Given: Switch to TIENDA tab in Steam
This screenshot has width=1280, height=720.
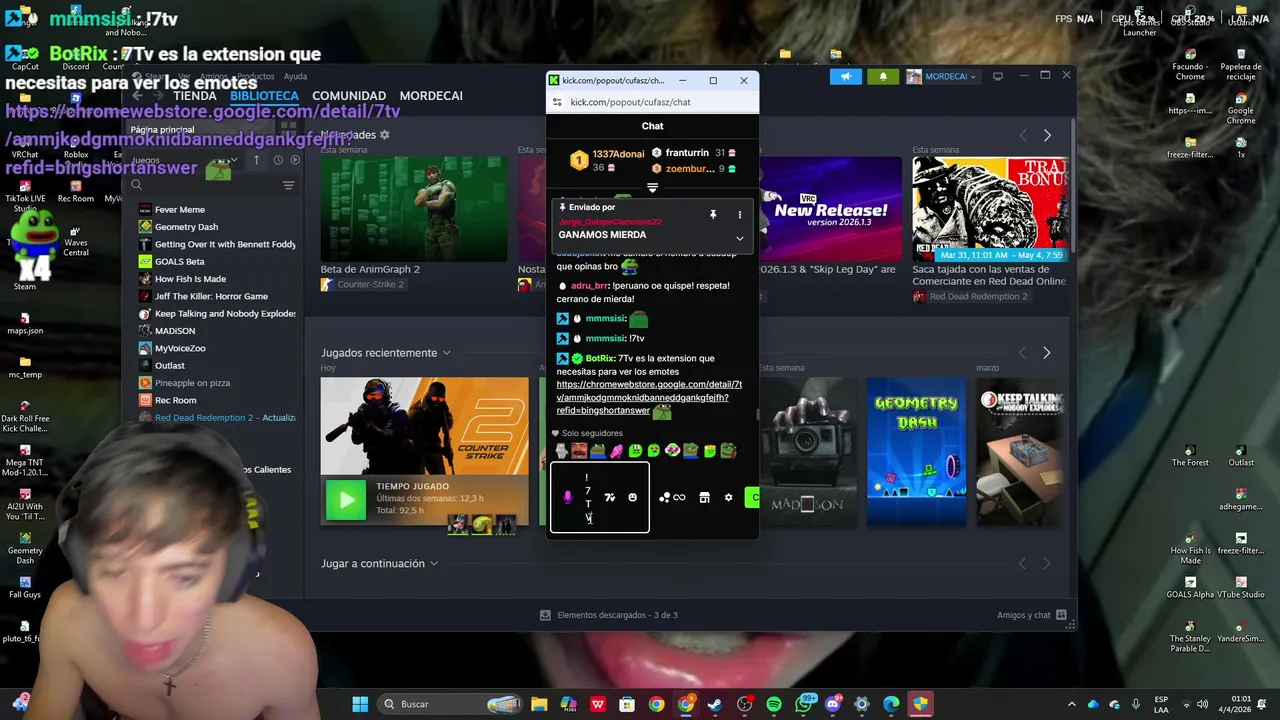Looking at the screenshot, I should point(195,96).
